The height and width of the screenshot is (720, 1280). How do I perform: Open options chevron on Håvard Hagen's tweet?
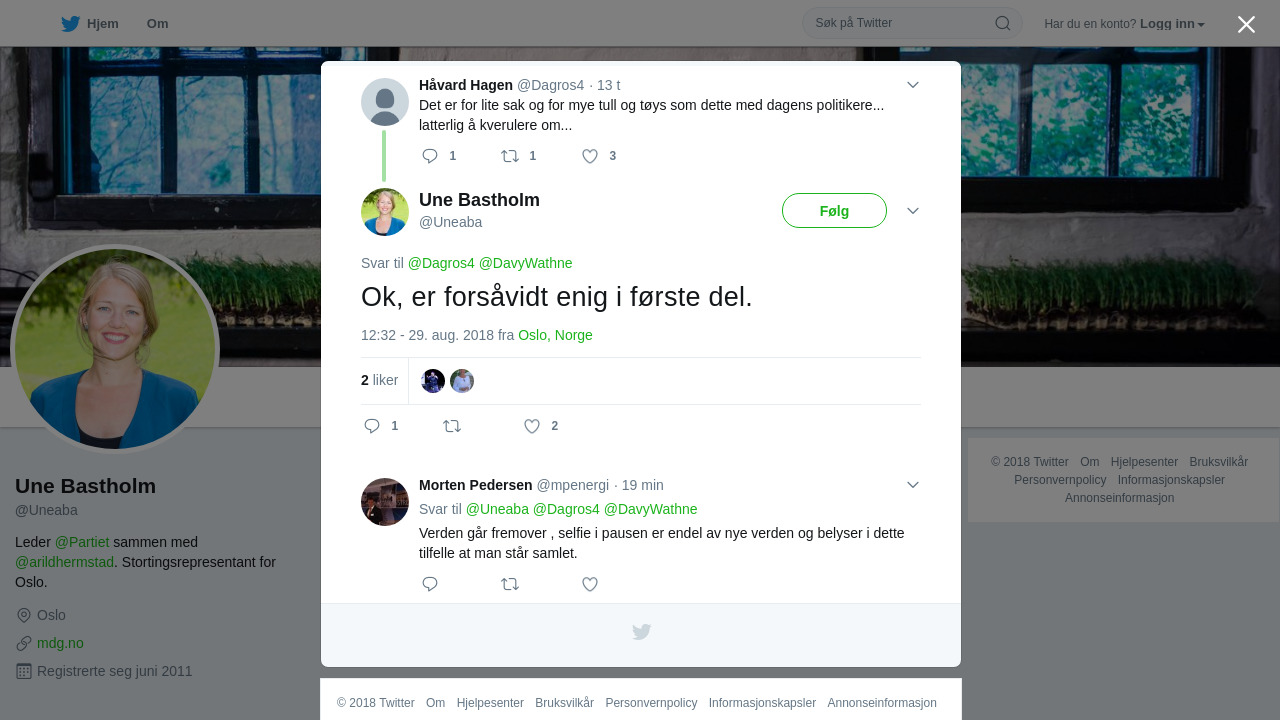(x=913, y=85)
